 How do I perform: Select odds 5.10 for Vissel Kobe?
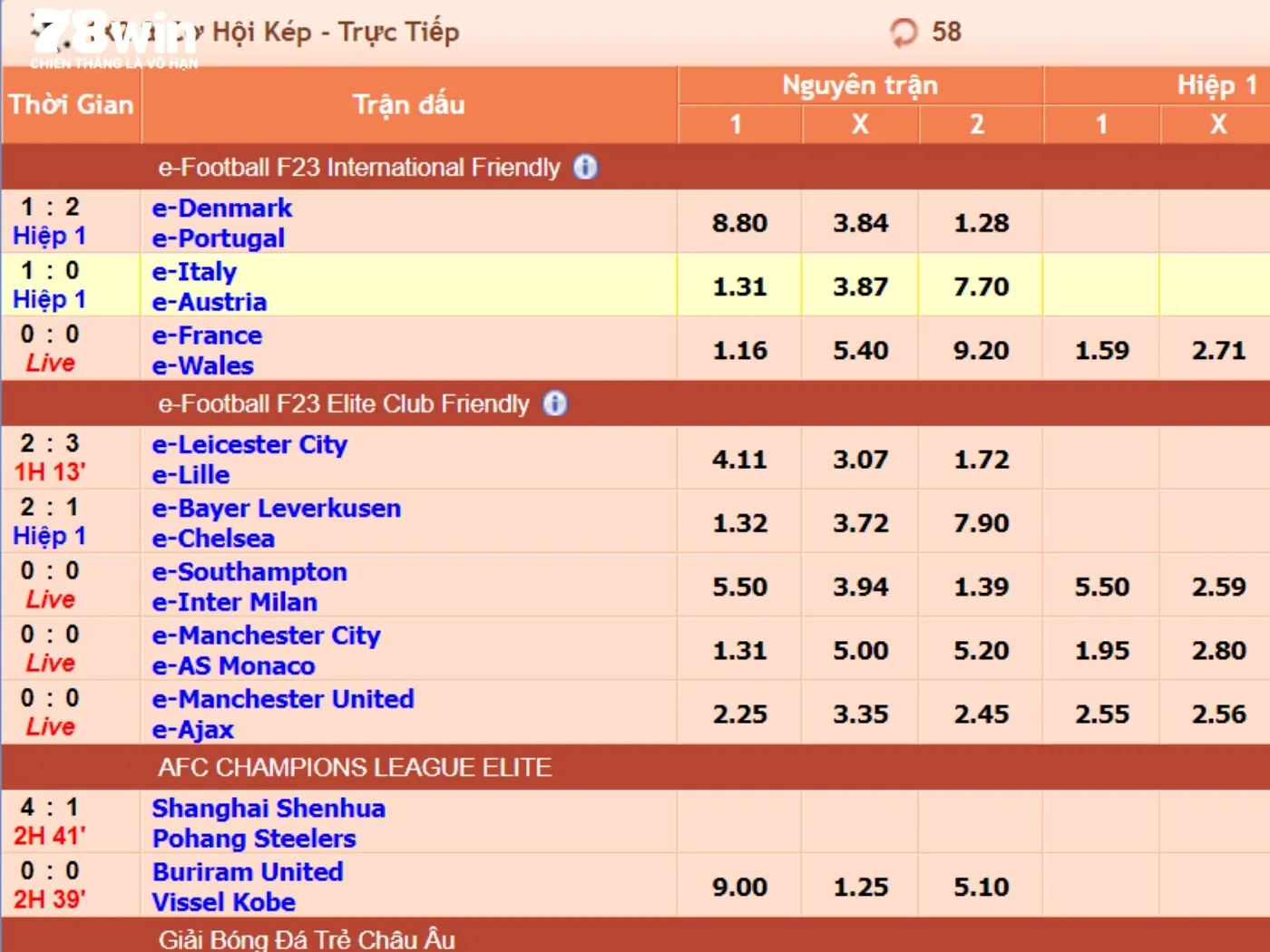[x=982, y=887]
